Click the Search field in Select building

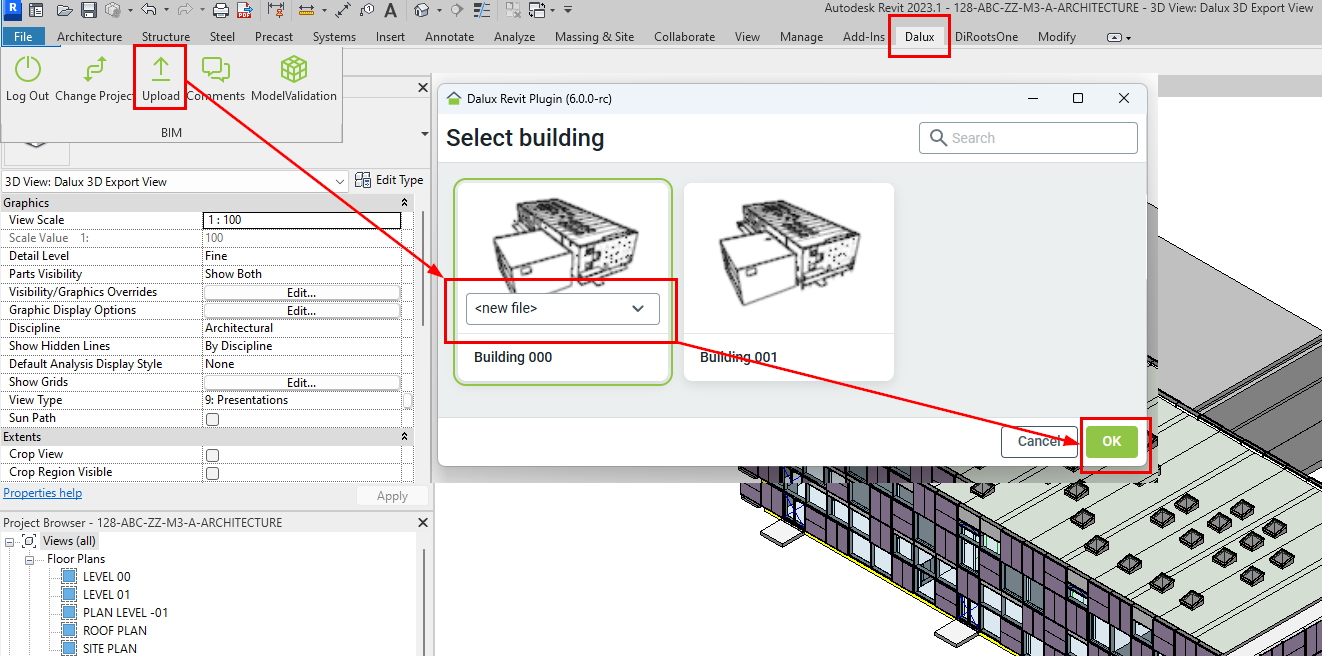tap(1028, 138)
